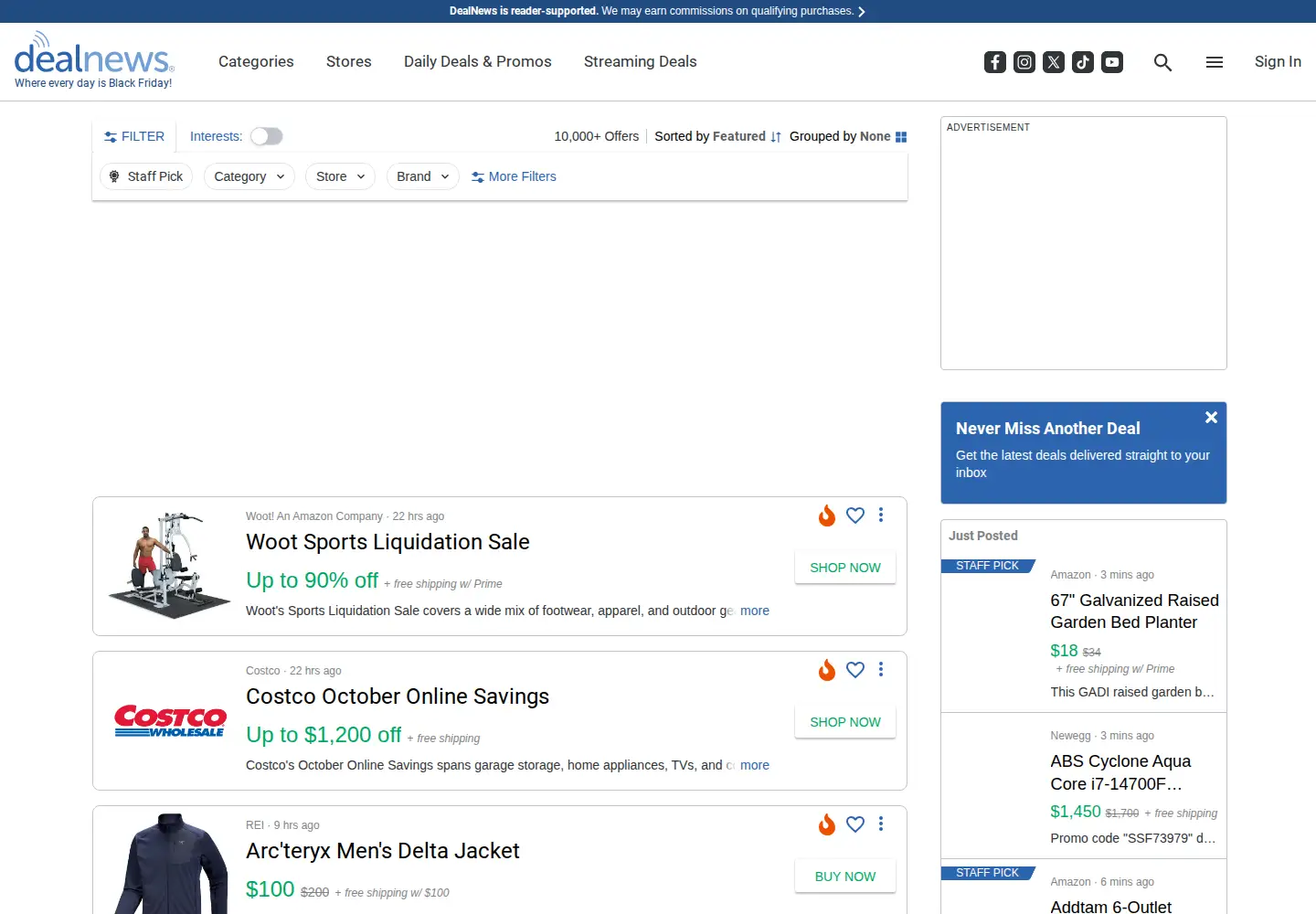The height and width of the screenshot is (914, 1316).
Task: Open the 67" Galvanized Raised Garden Bed Planter
Action: click(1134, 611)
